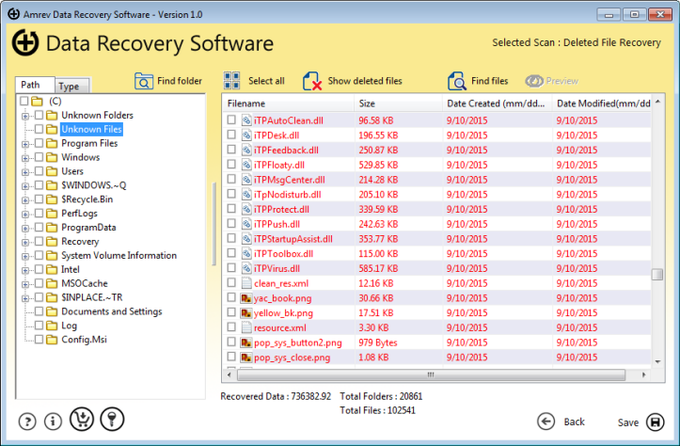Click the pop_sys_close.png image icon
This screenshot has width=680, height=446.
pos(246,357)
